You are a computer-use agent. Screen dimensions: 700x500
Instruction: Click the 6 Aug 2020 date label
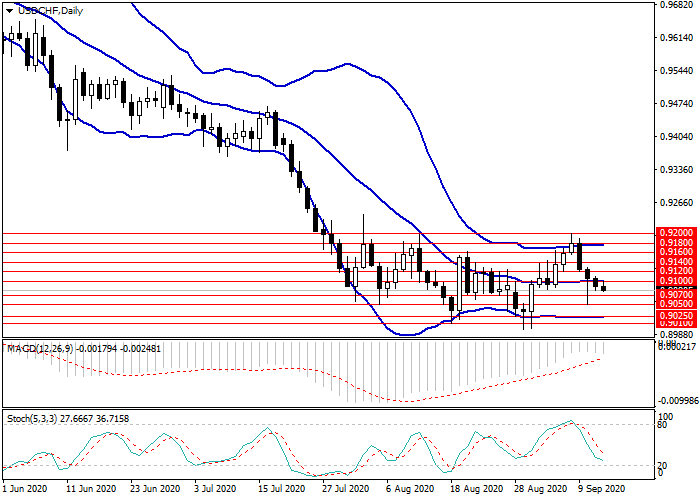click(407, 491)
